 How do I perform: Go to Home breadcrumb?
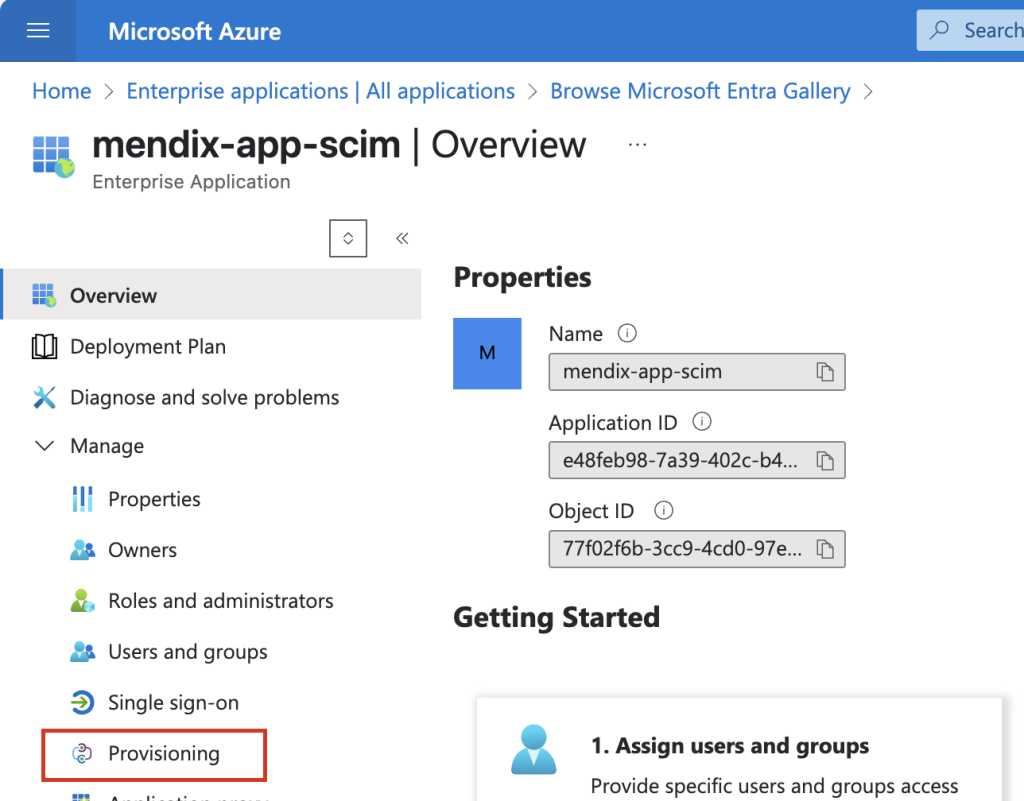click(62, 91)
